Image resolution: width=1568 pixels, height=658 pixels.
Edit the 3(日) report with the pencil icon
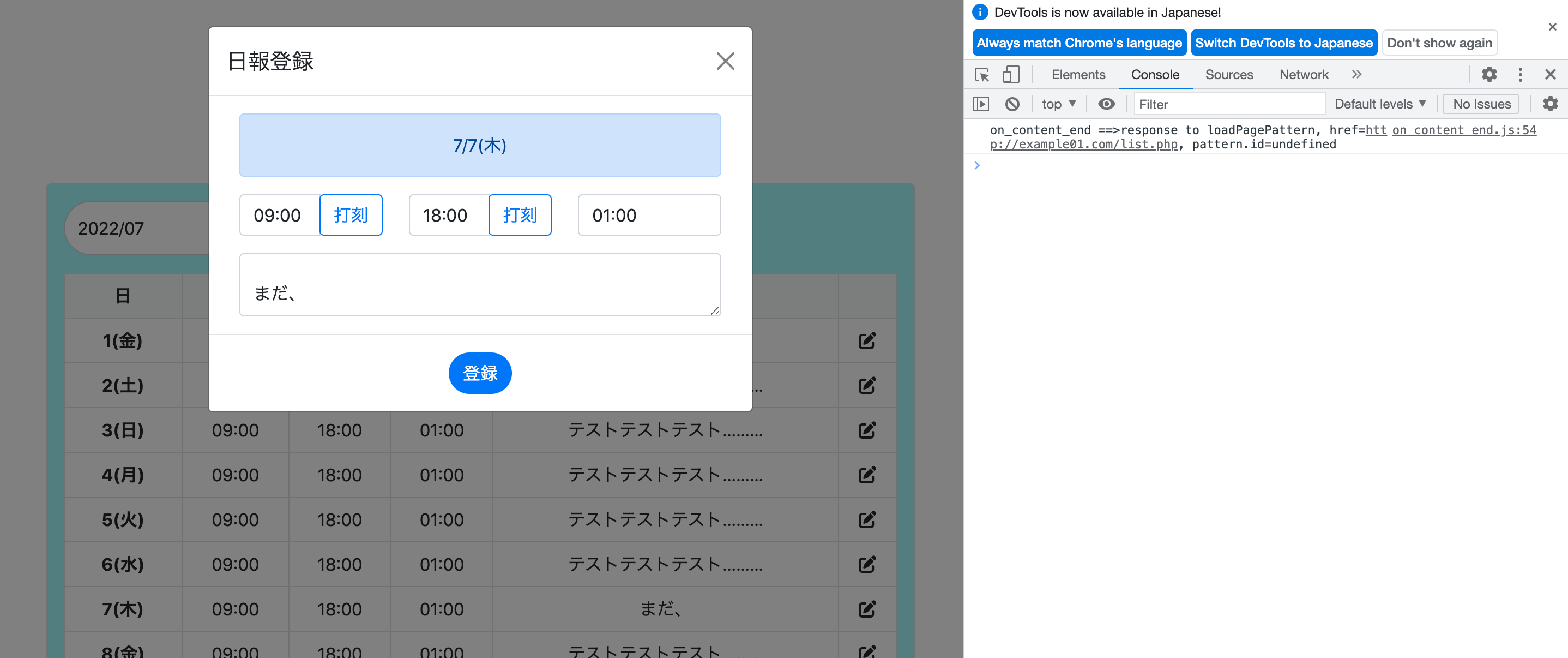click(867, 429)
